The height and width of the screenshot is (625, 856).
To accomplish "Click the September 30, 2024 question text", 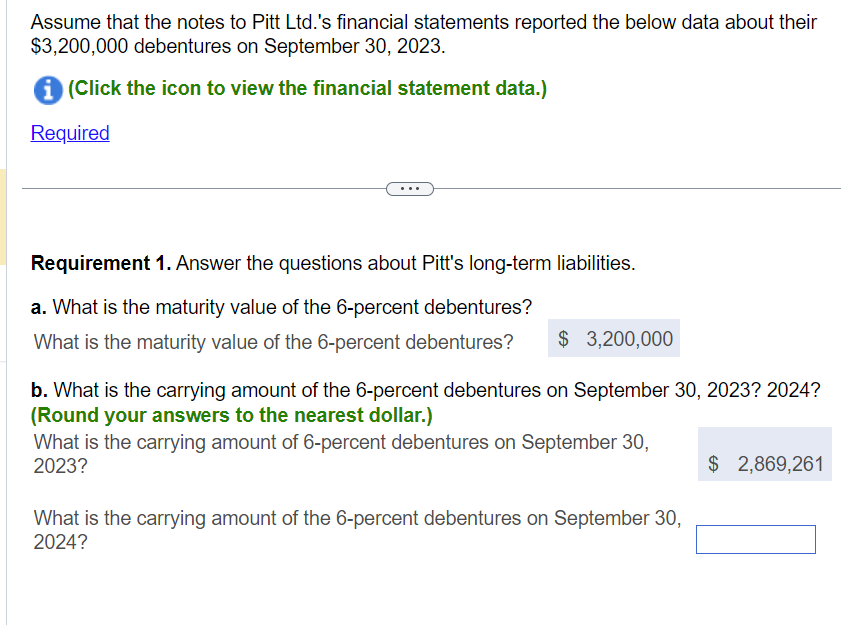I will [355, 528].
